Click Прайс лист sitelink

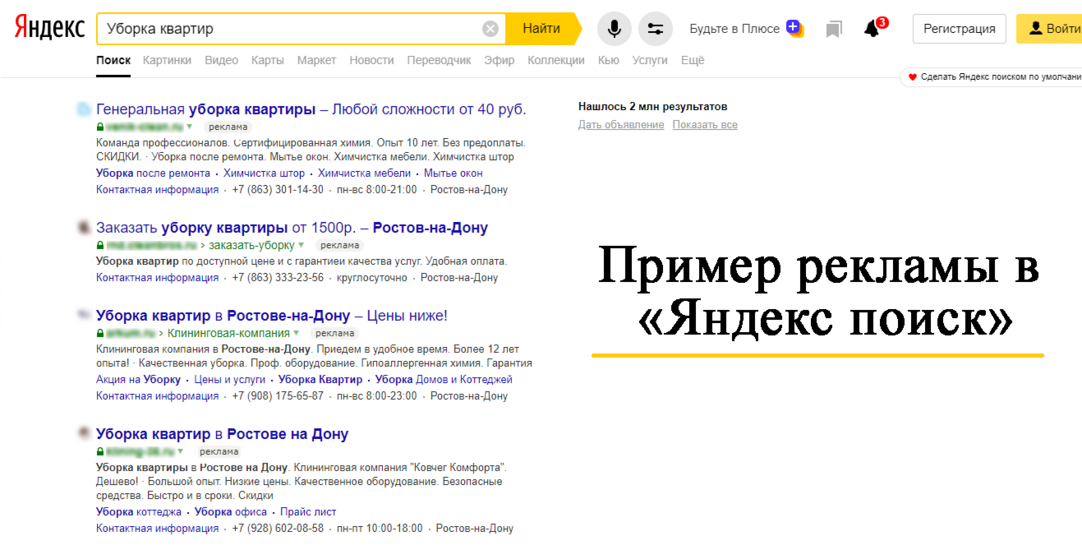click(308, 512)
